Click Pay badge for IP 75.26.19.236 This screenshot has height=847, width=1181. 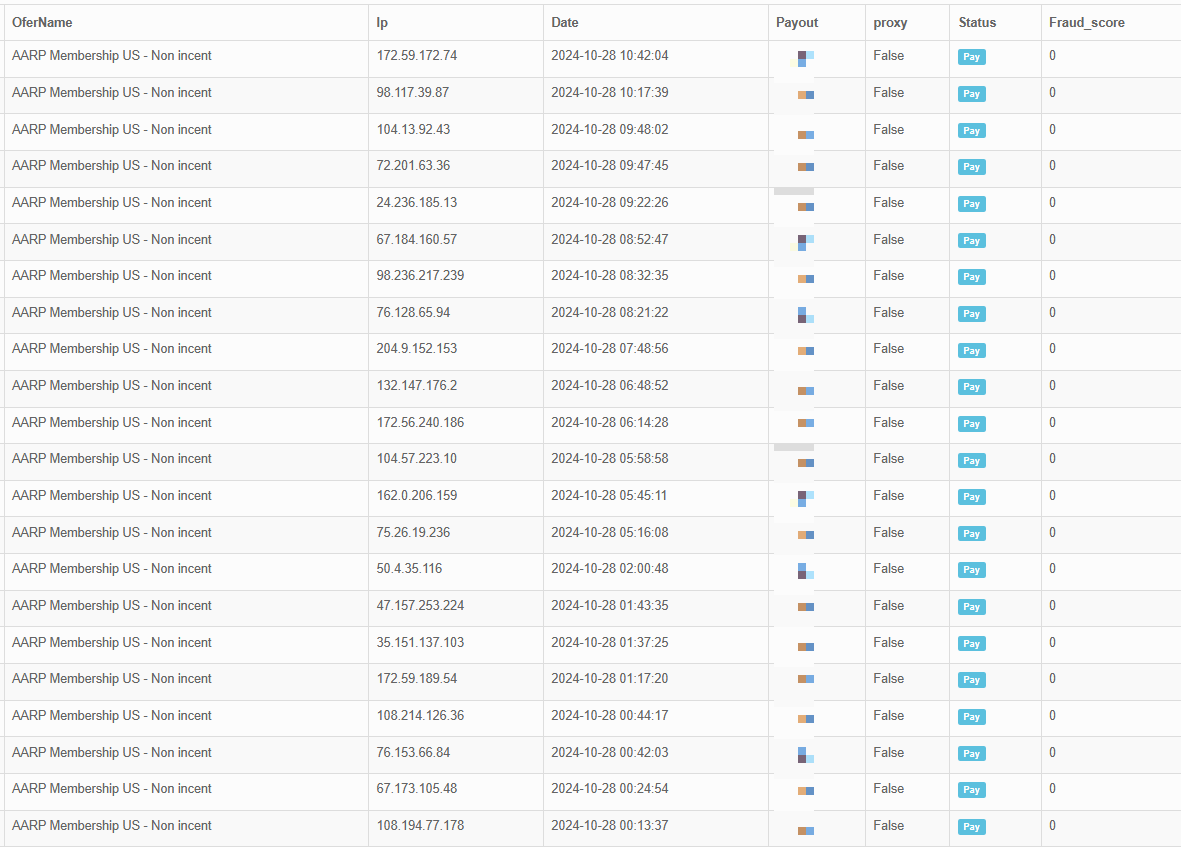972,533
